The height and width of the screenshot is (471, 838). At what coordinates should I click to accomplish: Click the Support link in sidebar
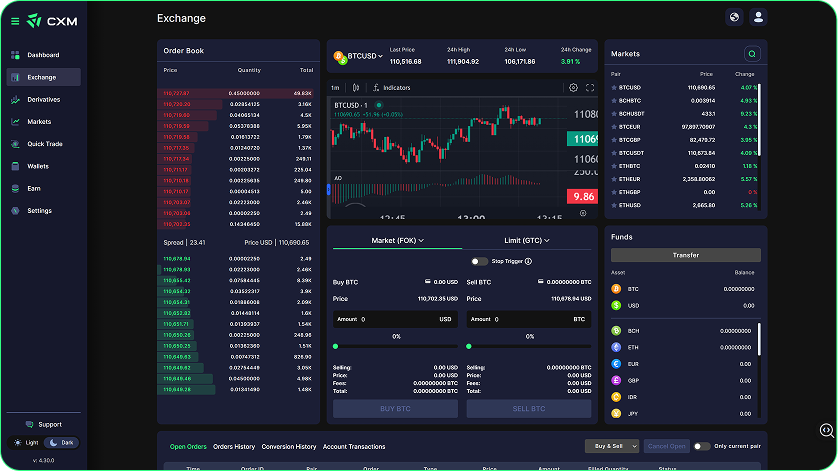(43, 424)
